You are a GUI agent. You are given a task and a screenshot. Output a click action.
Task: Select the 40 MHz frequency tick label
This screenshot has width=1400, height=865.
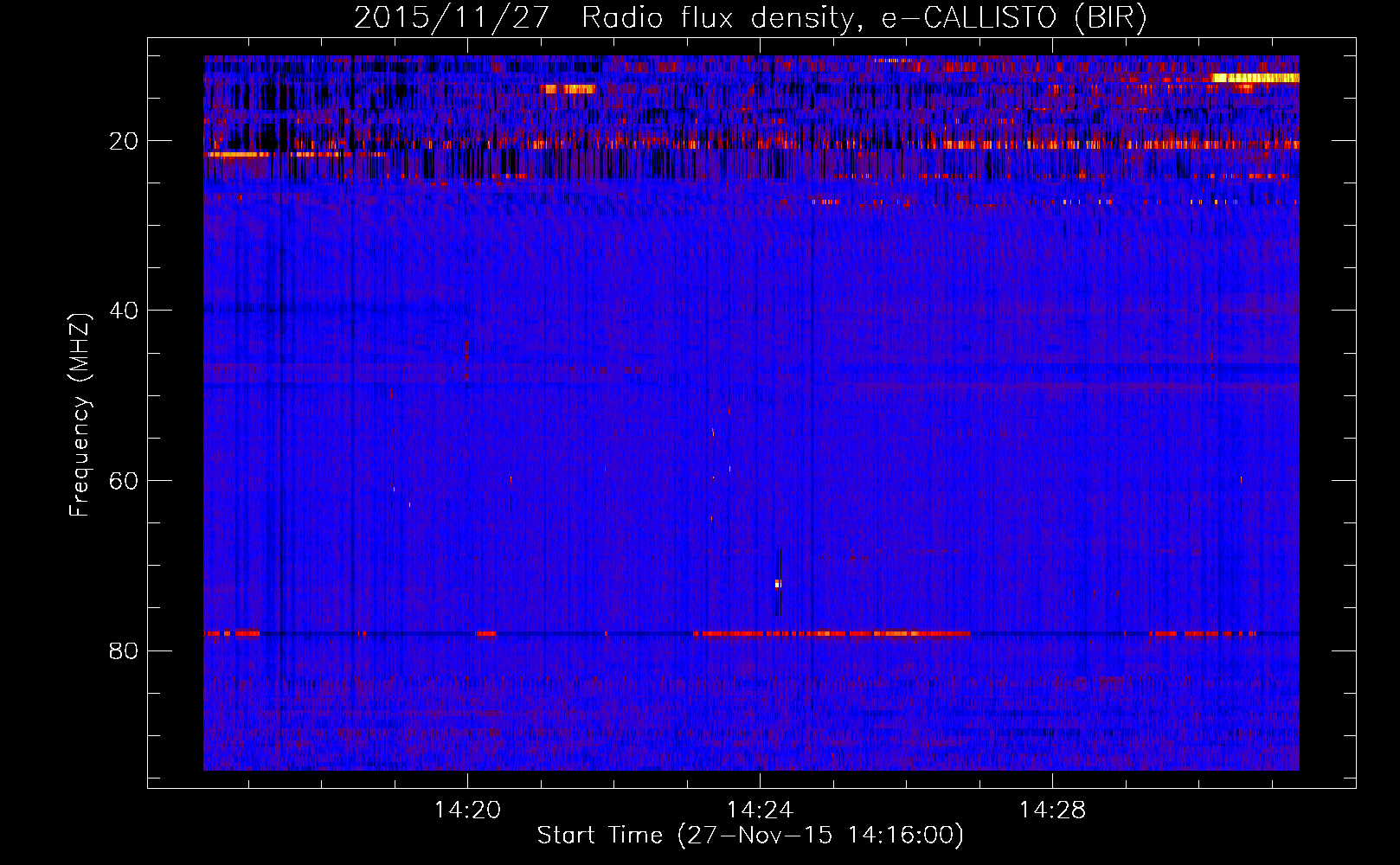click(124, 311)
